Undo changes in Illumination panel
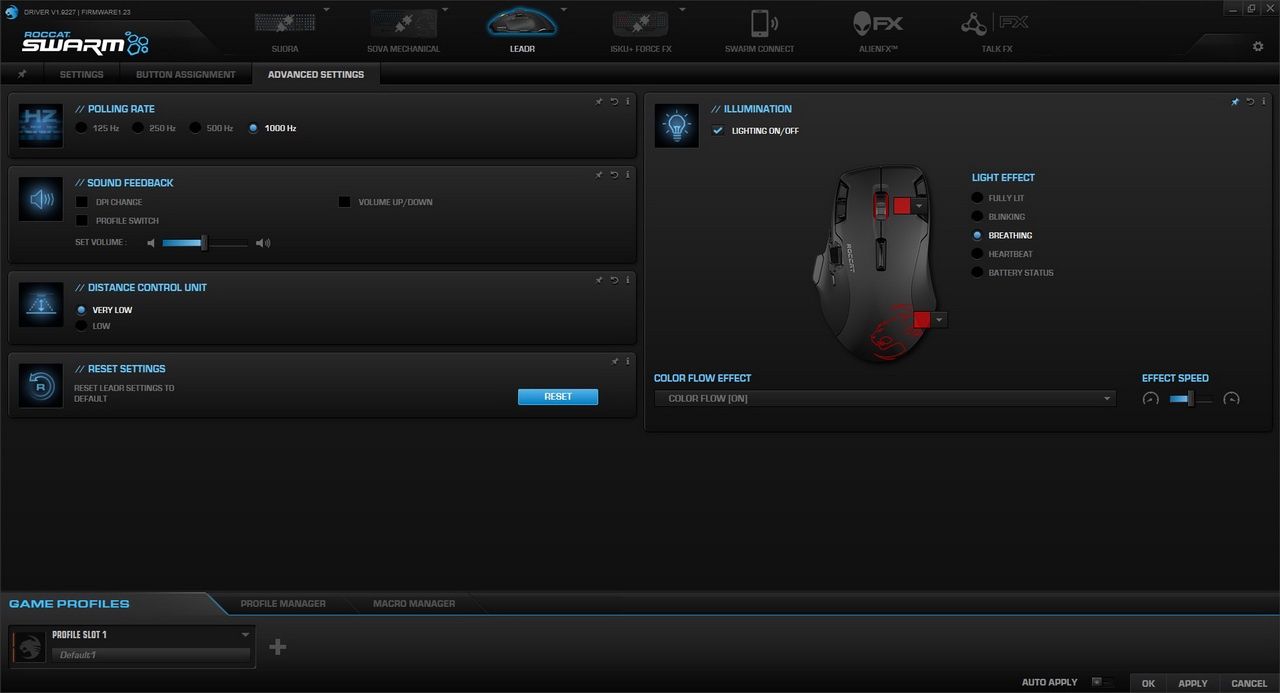The width and height of the screenshot is (1280, 693). [x=1250, y=101]
